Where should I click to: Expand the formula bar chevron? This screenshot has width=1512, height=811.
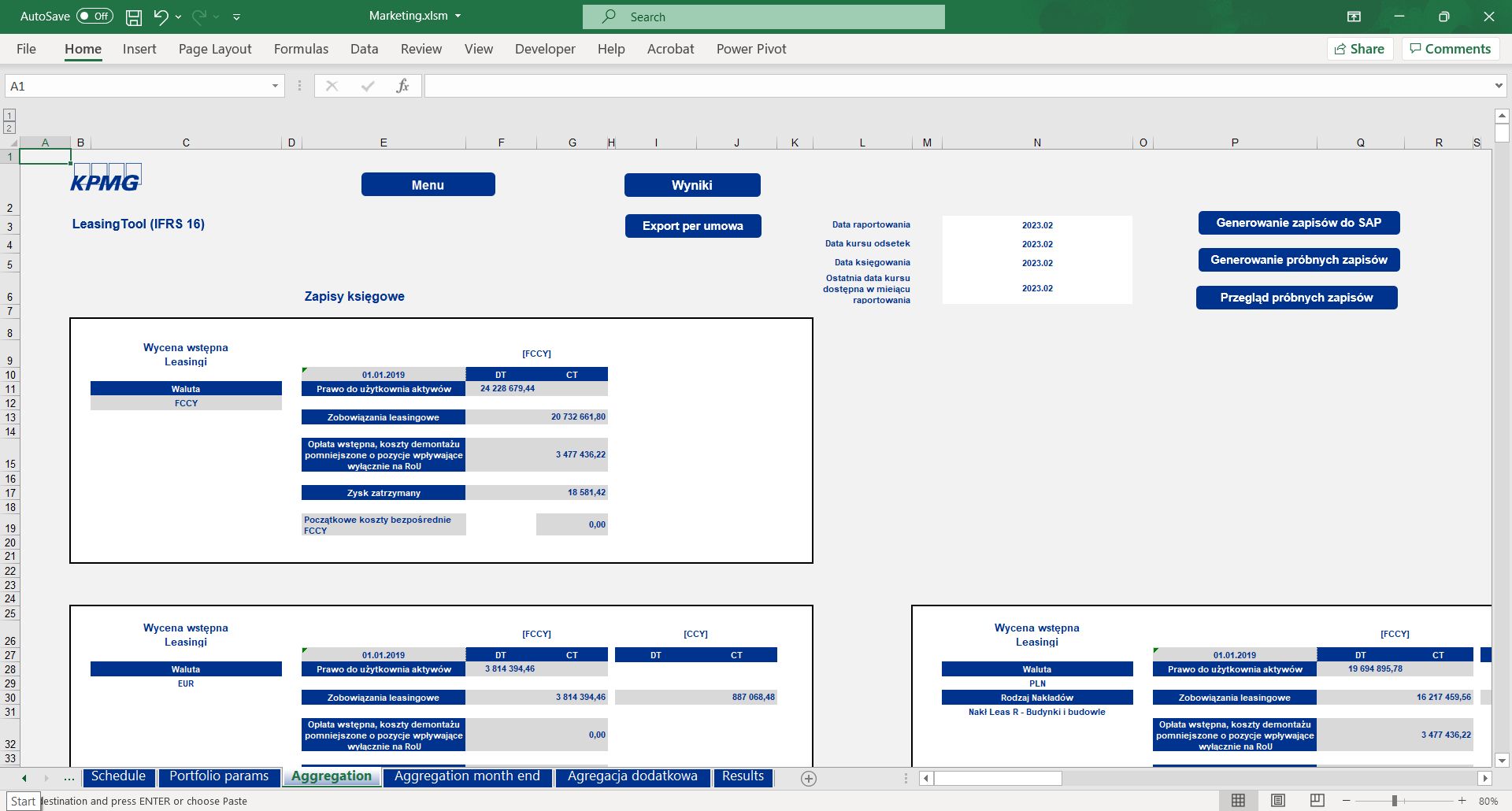point(1498,86)
